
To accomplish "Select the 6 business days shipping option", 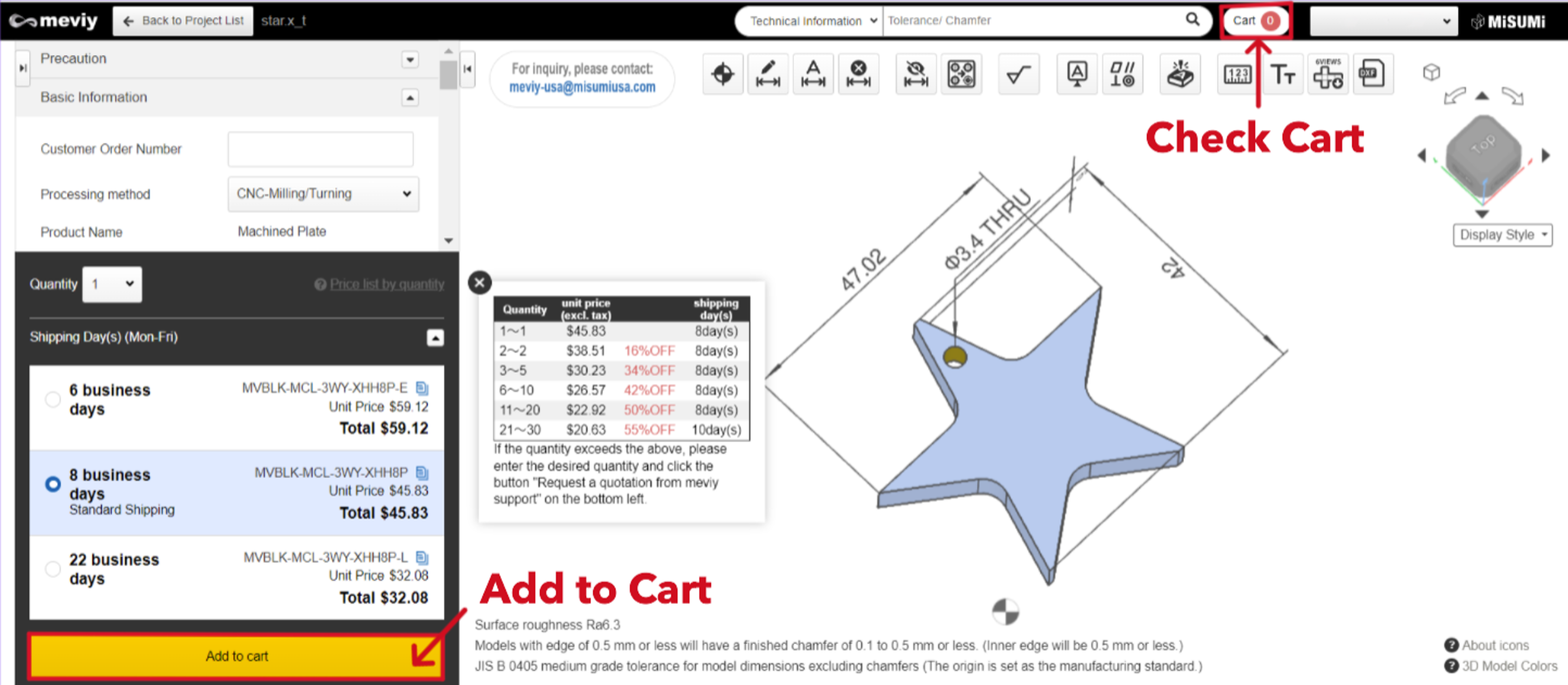I will point(53,399).
